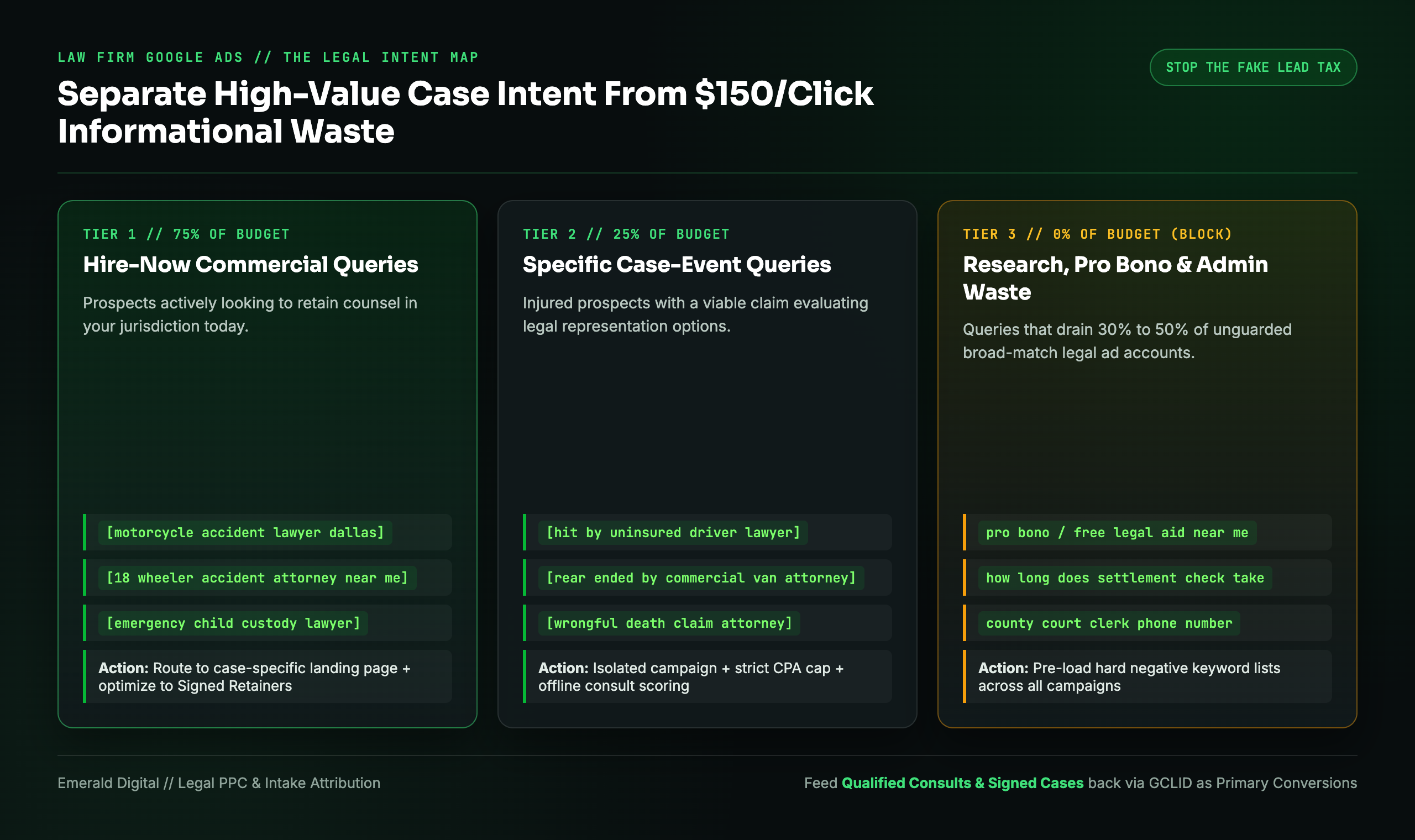
Task: Click keyword [wrongful death claim attorney]
Action: coord(669,623)
